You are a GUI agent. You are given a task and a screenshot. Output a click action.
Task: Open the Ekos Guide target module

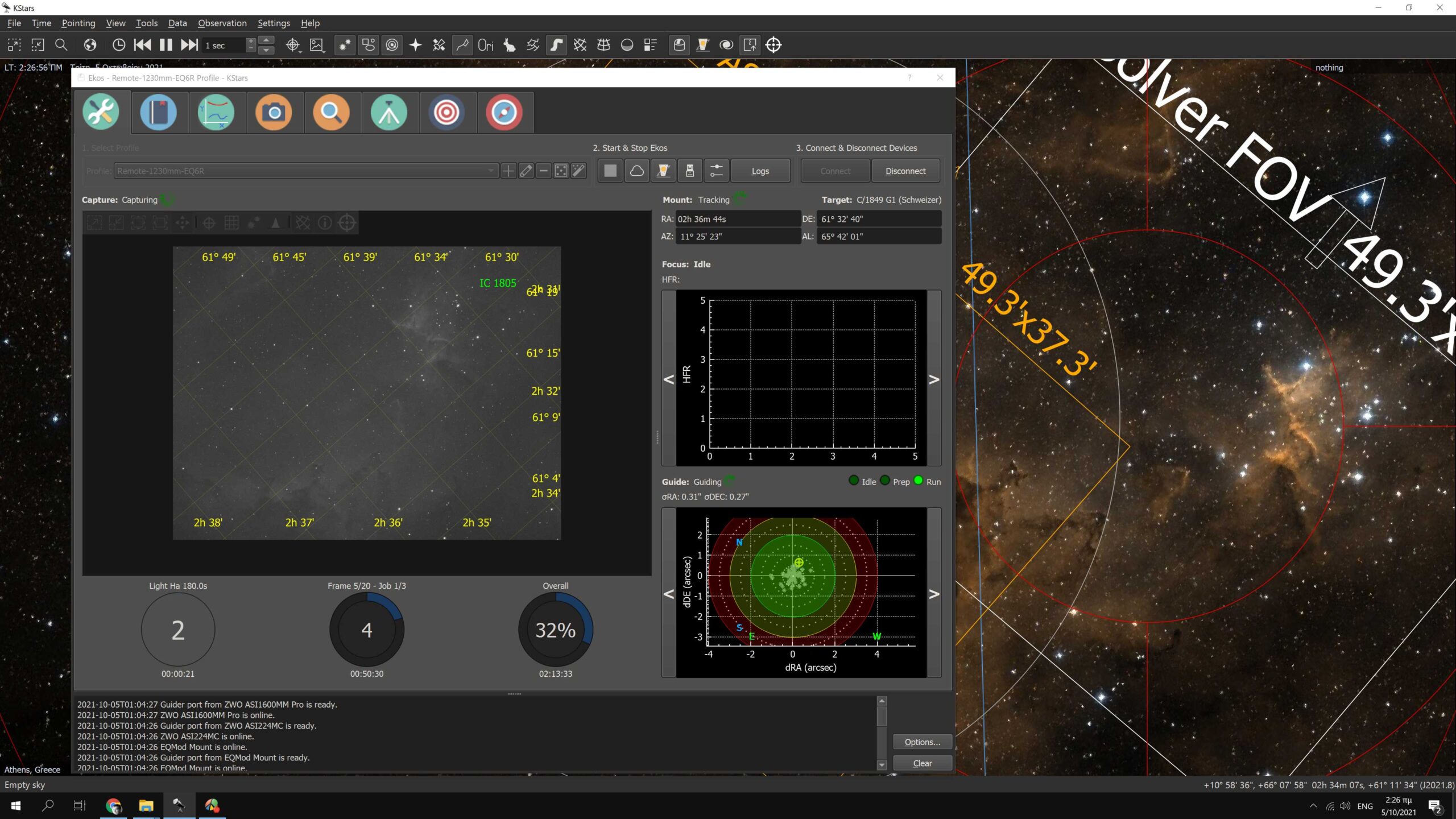[x=446, y=112]
